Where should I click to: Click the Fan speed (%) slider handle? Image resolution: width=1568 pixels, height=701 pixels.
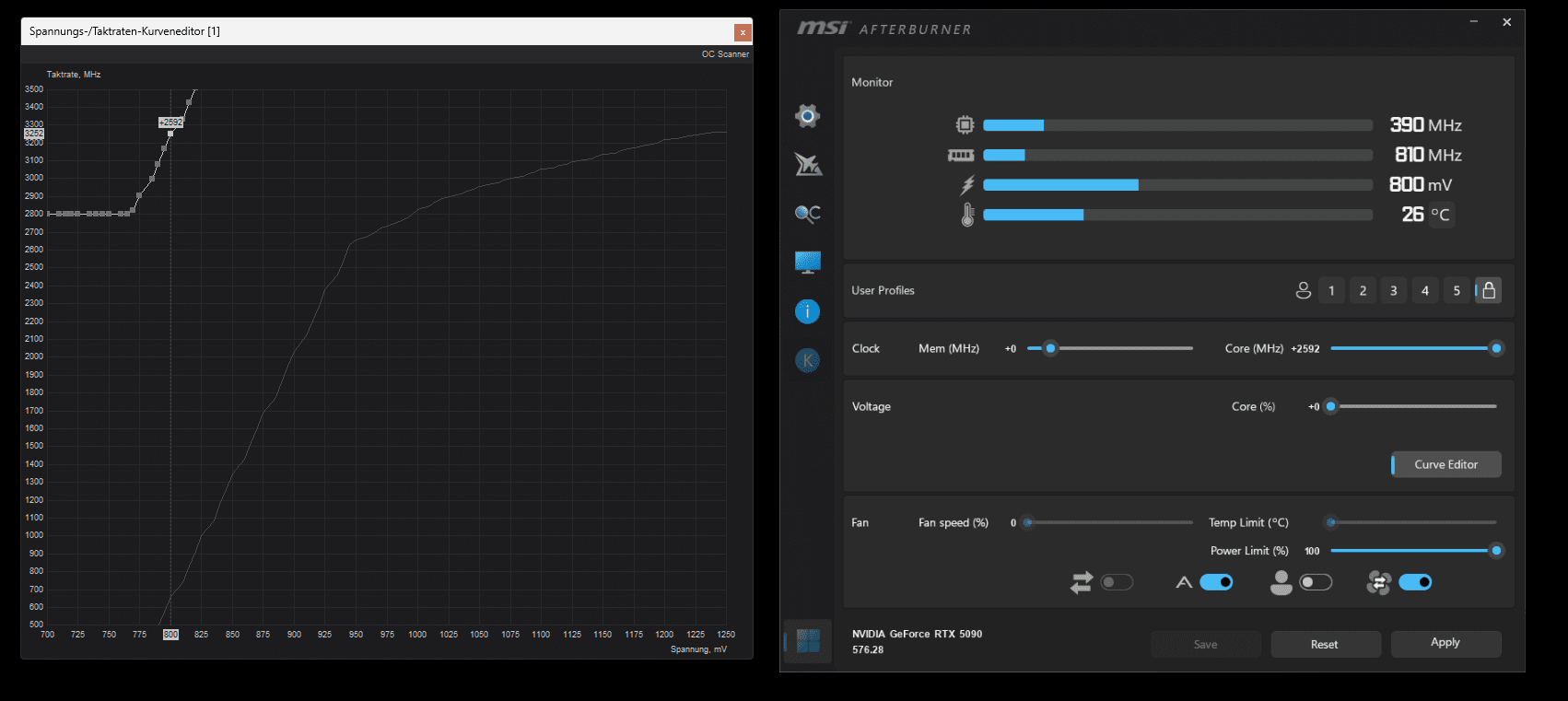(1027, 522)
